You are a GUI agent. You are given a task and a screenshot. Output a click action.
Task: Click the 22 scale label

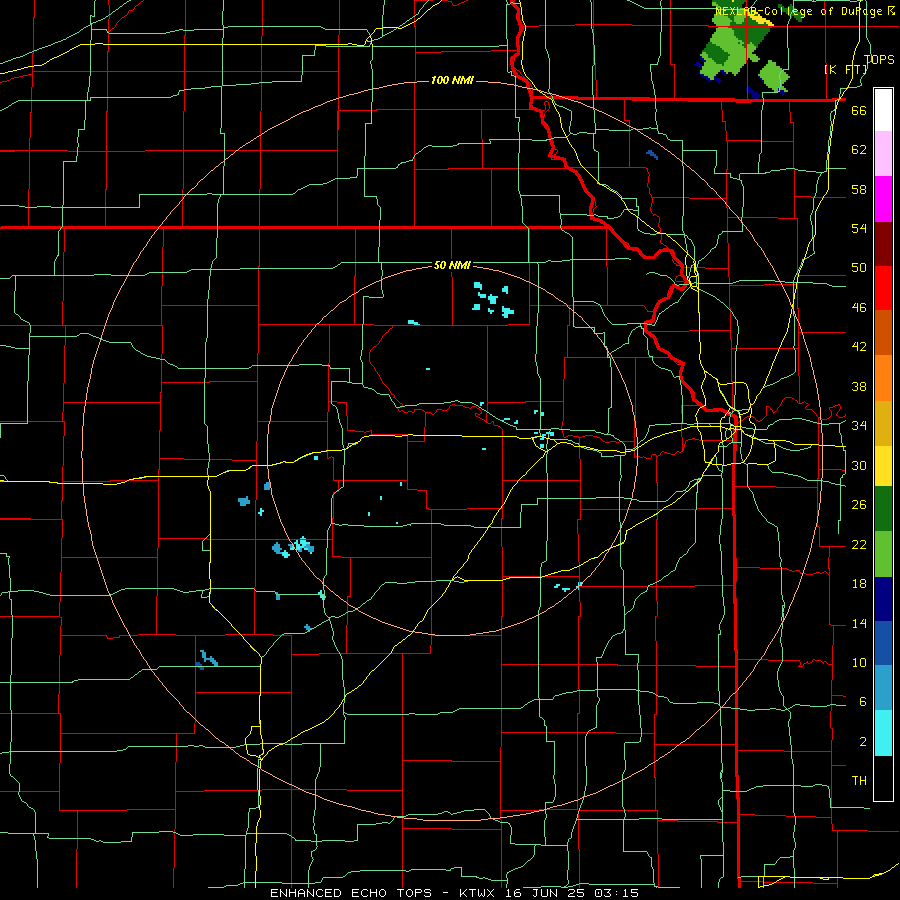coord(859,544)
